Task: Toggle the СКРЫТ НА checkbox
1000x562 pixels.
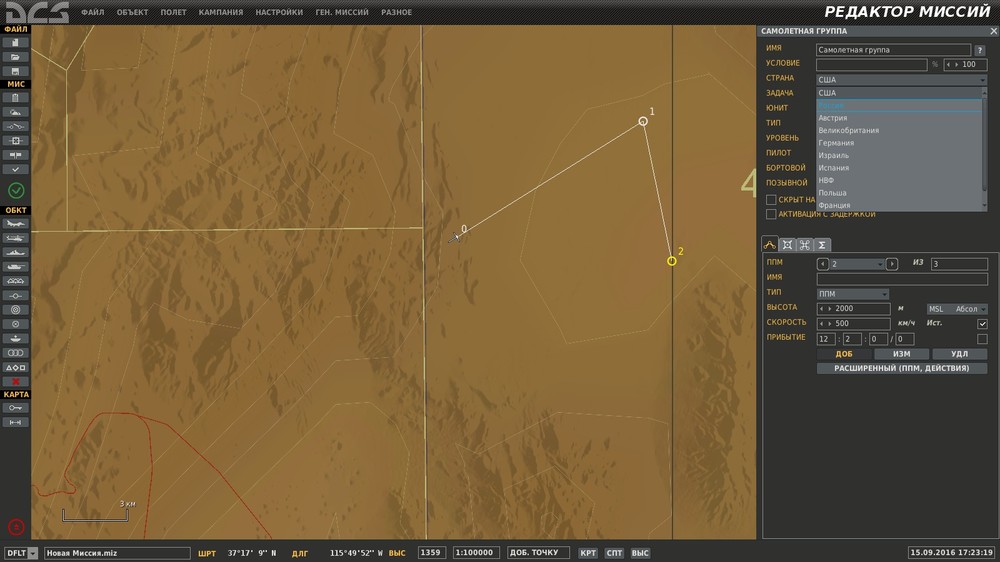Action: coord(771,200)
